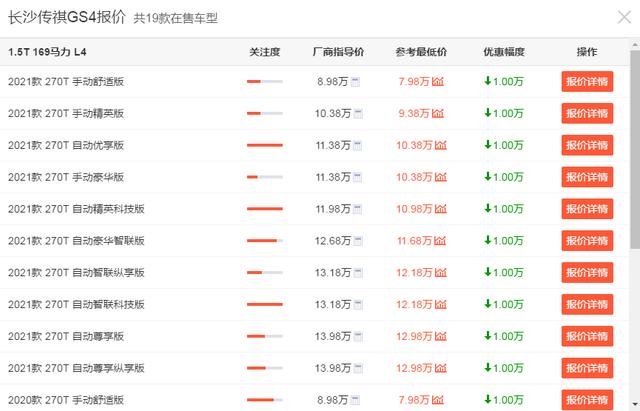Show price trend chart for 自动精英科技版
The height and width of the screenshot is (411, 640).
coord(441,209)
